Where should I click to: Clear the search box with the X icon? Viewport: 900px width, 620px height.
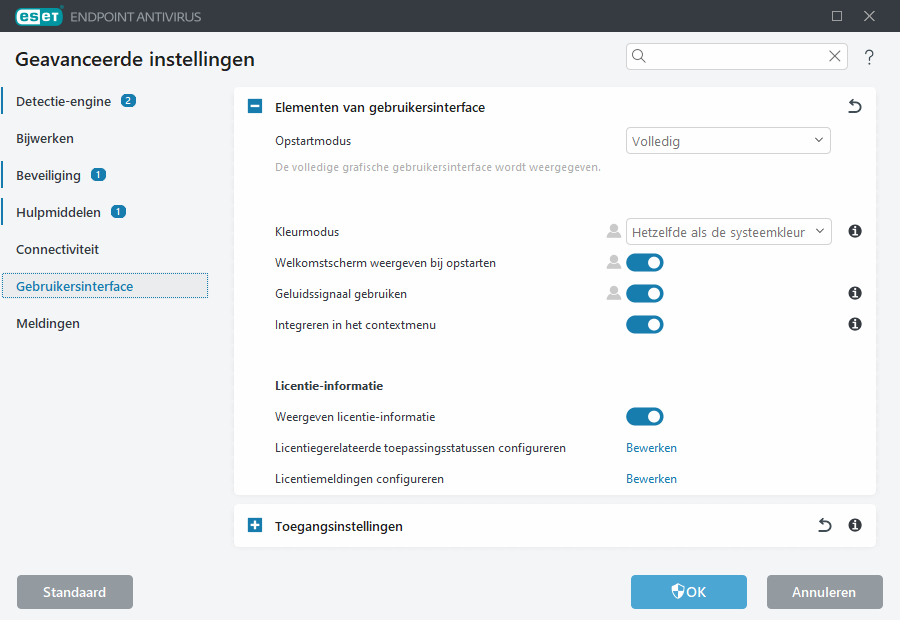point(834,57)
